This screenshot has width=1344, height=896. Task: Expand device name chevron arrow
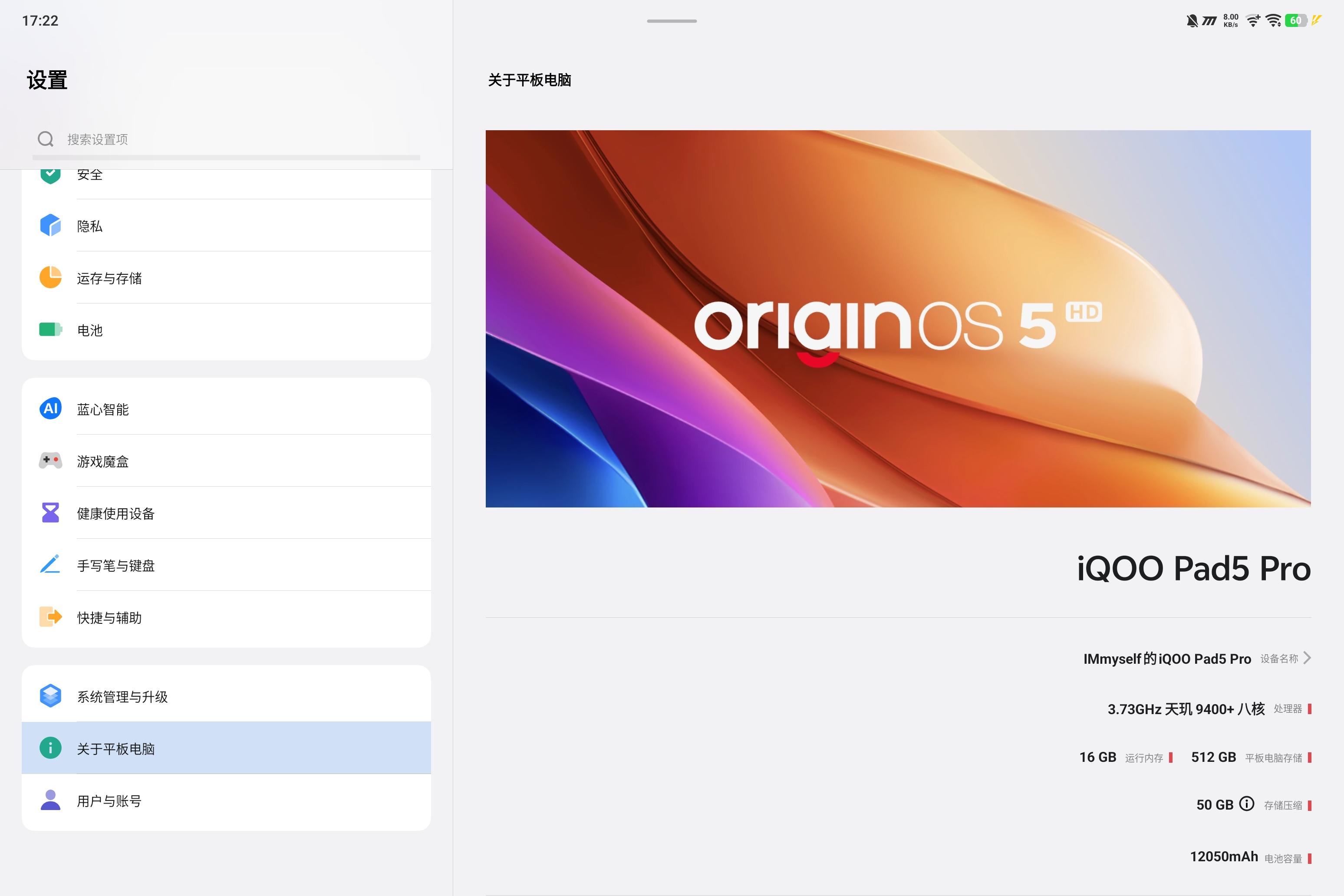point(1307,658)
